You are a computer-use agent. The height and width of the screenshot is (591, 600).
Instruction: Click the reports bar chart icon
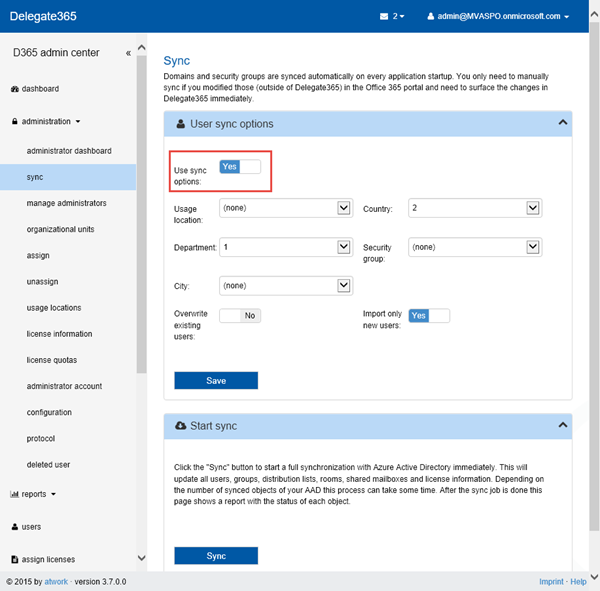click(14, 494)
